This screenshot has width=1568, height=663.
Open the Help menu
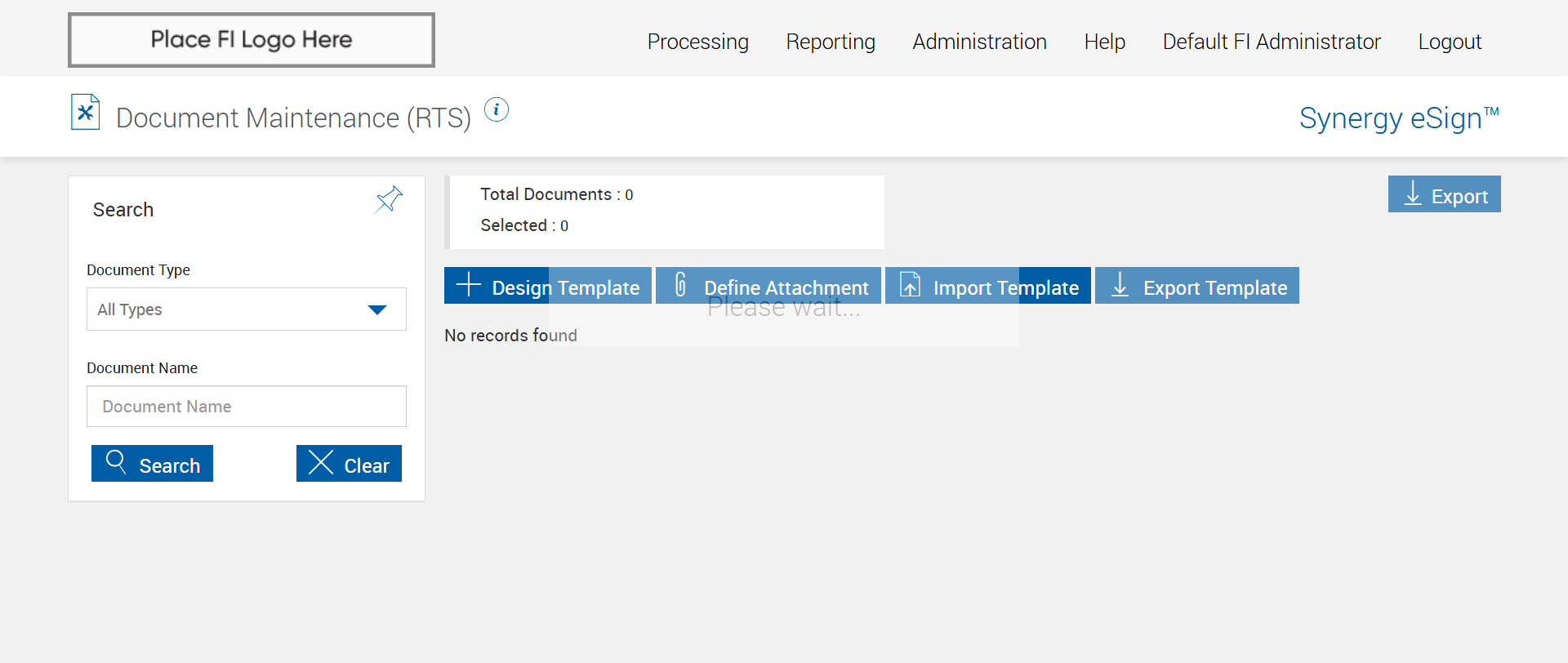point(1105,42)
